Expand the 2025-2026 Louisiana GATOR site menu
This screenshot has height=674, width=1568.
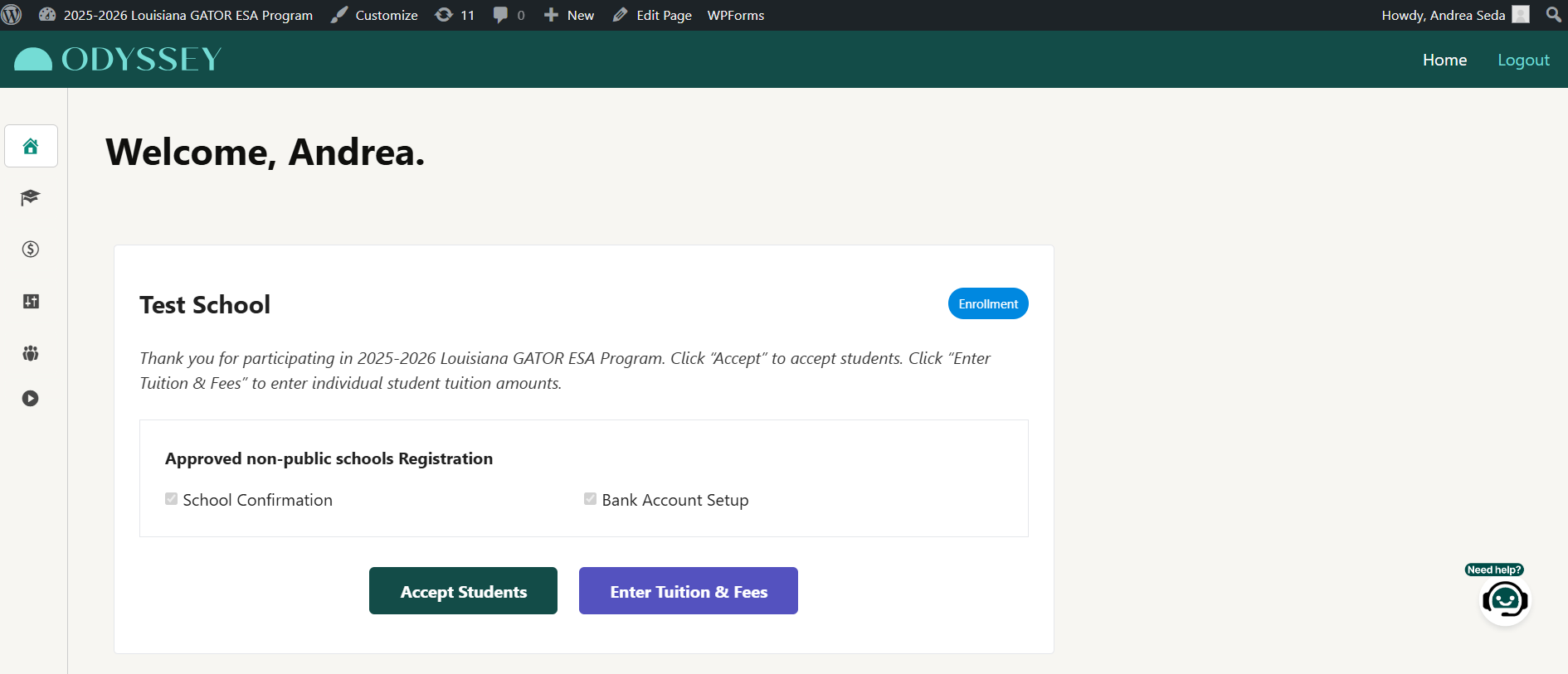176,15
